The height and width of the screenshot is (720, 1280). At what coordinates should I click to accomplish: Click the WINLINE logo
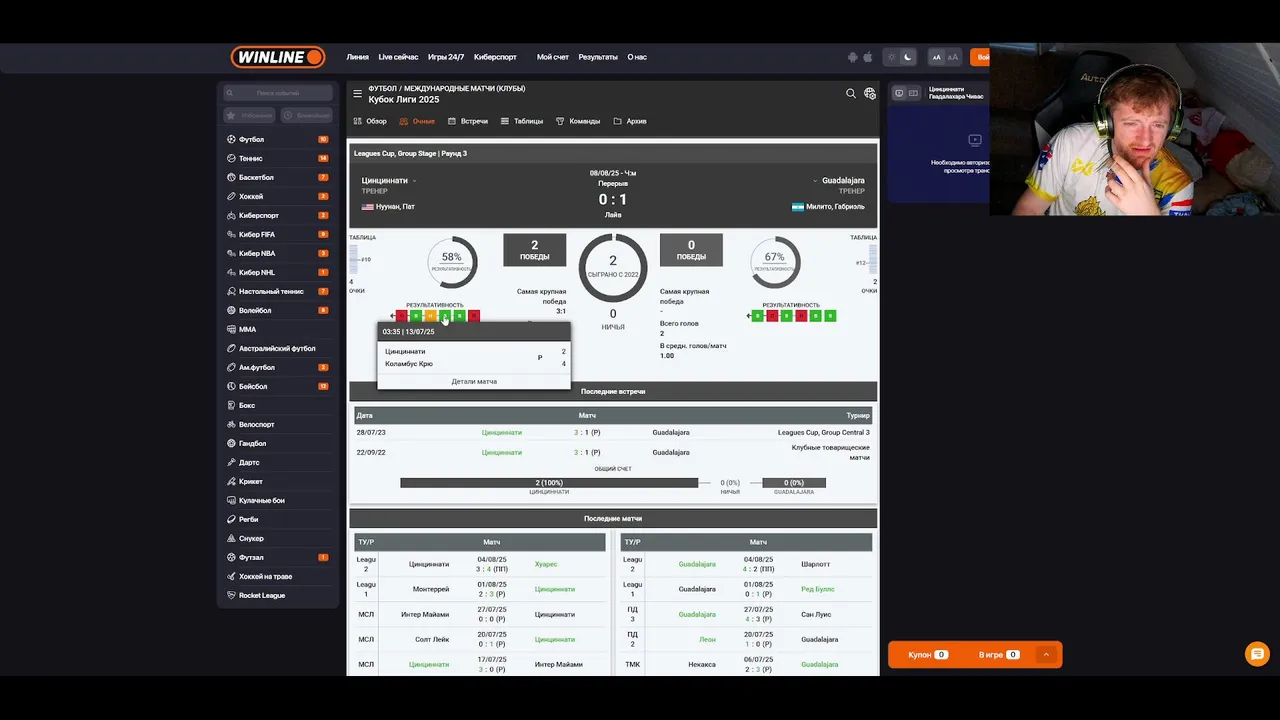click(x=278, y=57)
